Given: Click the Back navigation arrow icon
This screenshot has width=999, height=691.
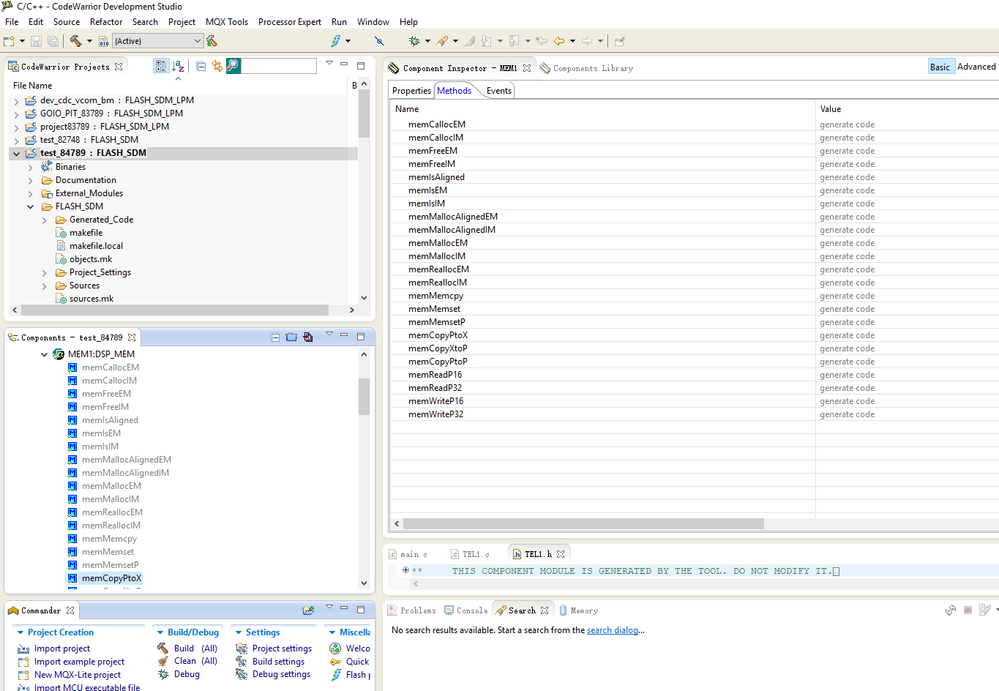Looking at the screenshot, I should pyautogui.click(x=559, y=41).
